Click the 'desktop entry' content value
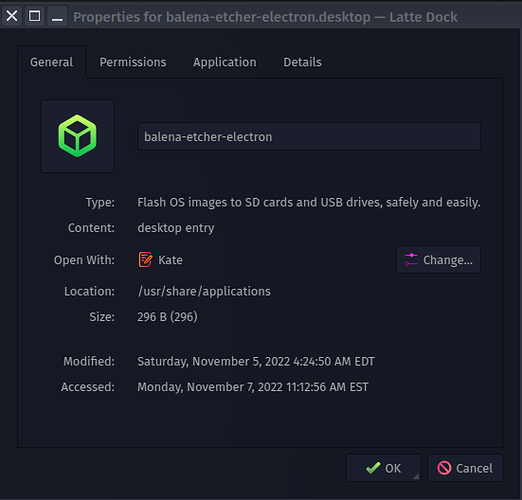The image size is (522, 500). tap(176, 228)
